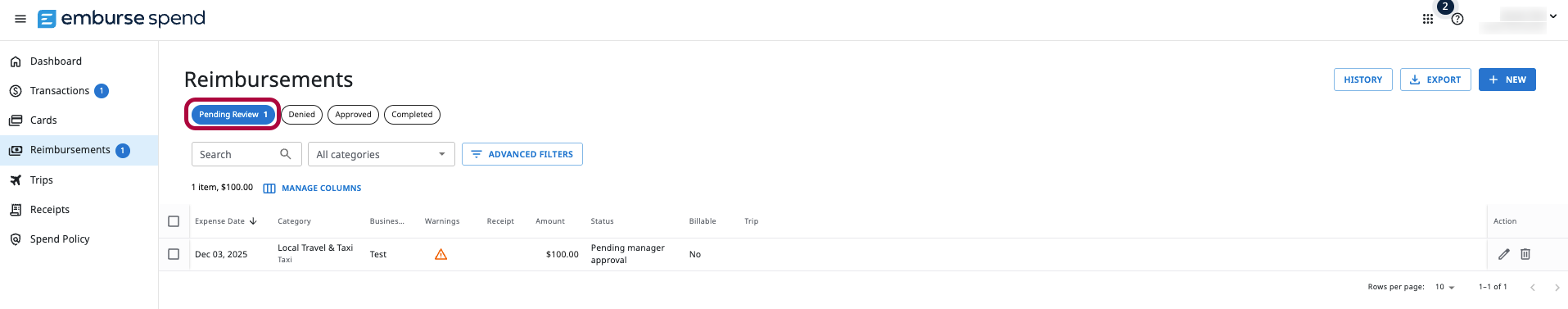The width and height of the screenshot is (1568, 309).
Task: Click the Amount column header
Action: [x=550, y=221]
